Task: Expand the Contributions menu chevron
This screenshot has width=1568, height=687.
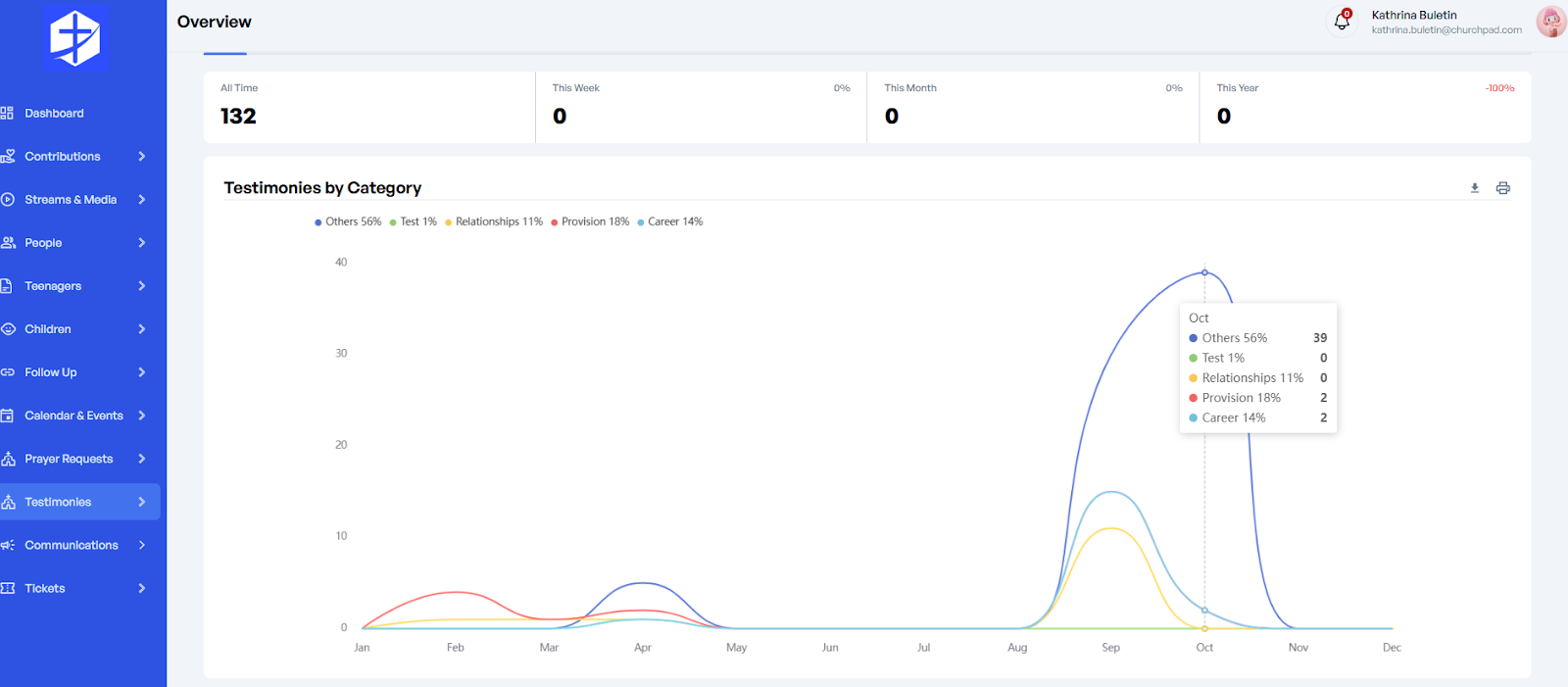Action: 142,157
